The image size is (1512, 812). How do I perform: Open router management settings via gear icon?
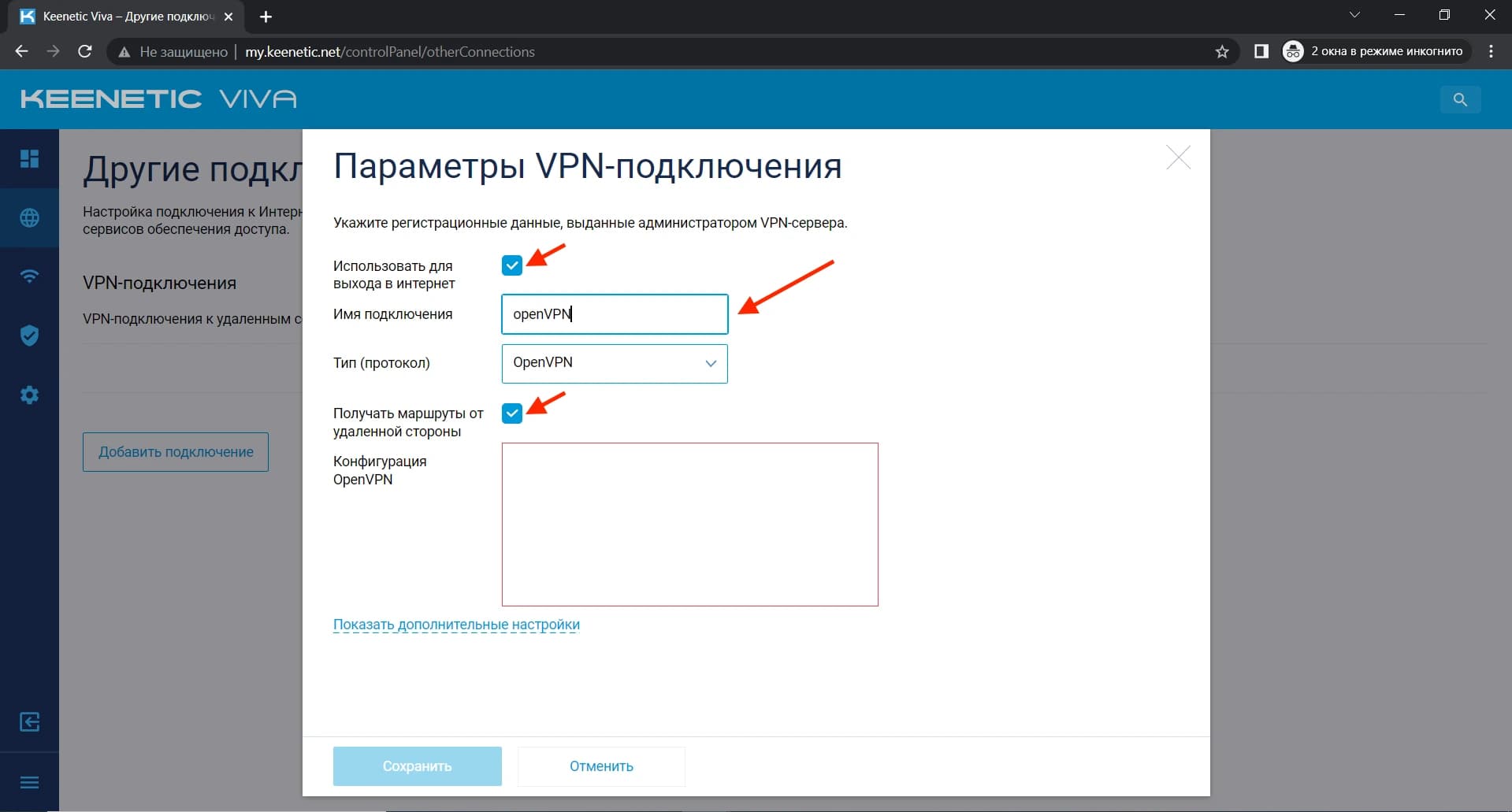click(x=29, y=395)
